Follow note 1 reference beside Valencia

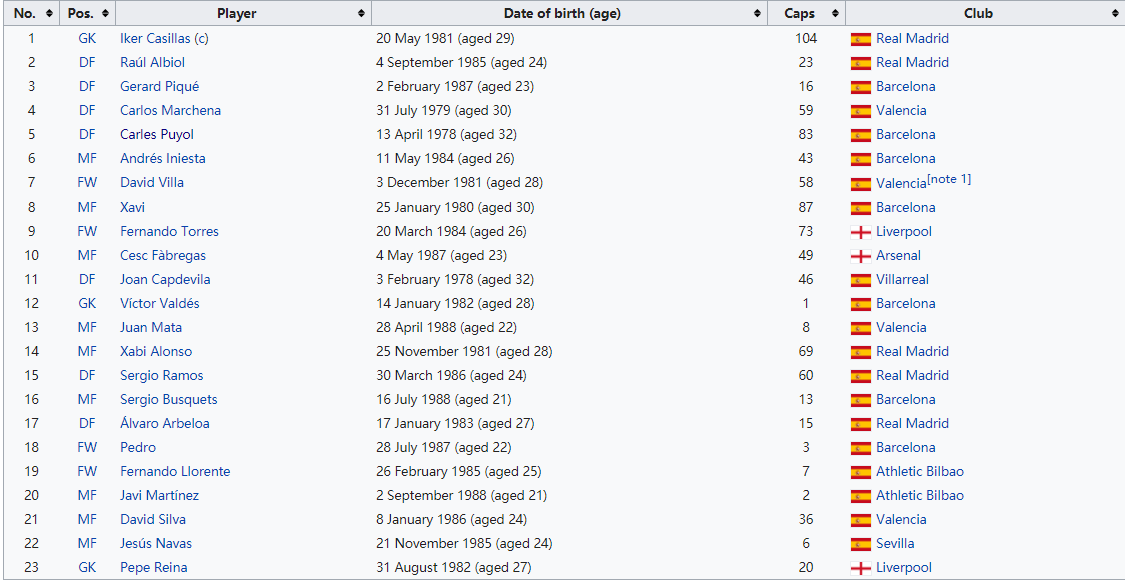pos(949,179)
